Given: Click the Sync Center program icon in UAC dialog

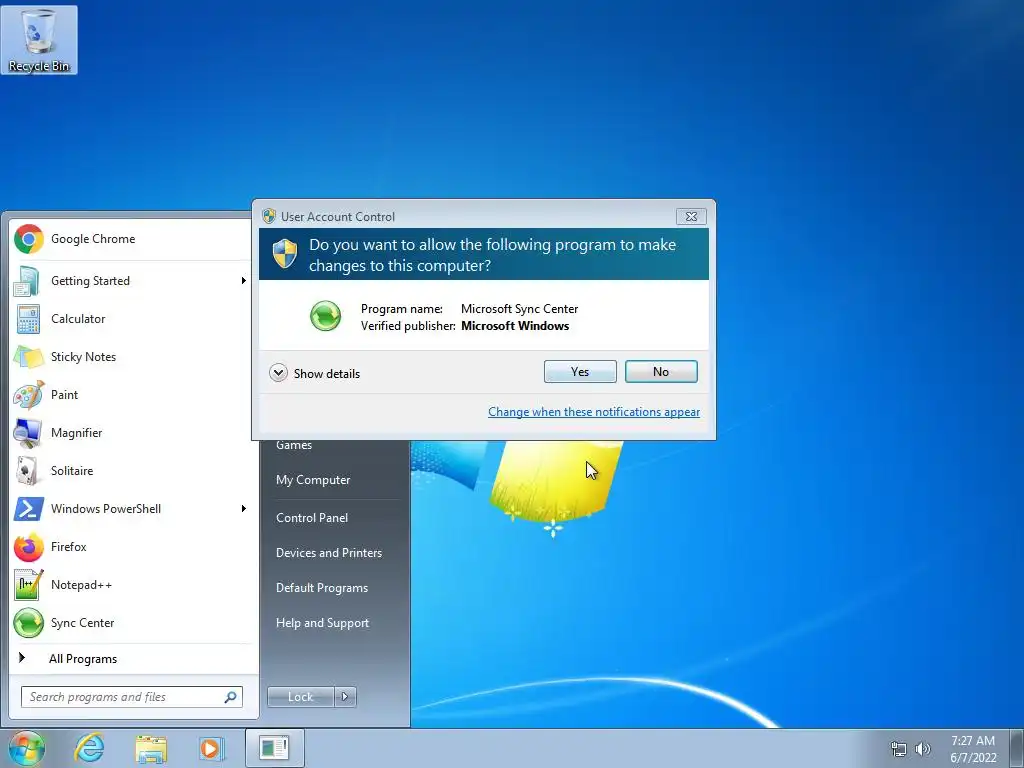Looking at the screenshot, I should point(325,316).
